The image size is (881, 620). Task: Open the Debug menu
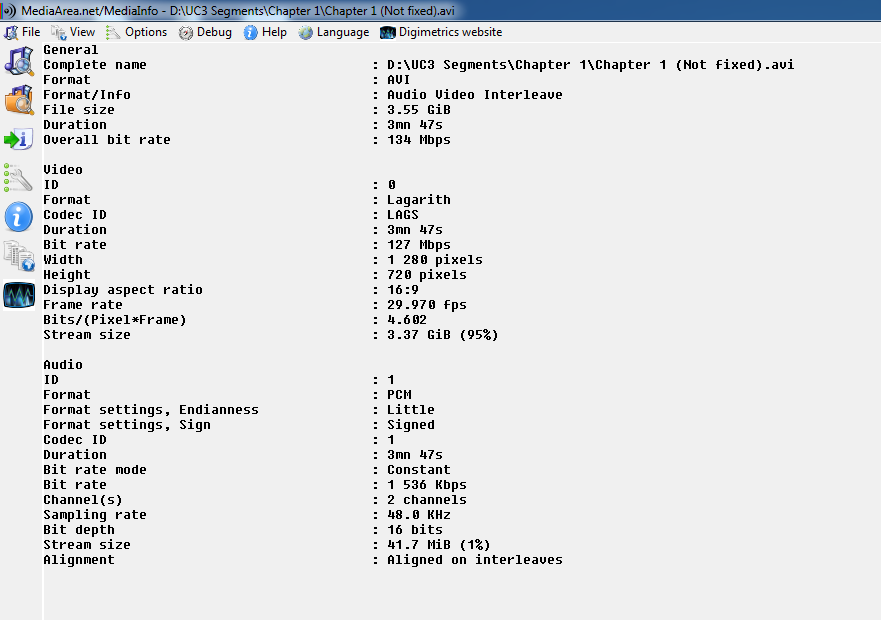tap(206, 32)
